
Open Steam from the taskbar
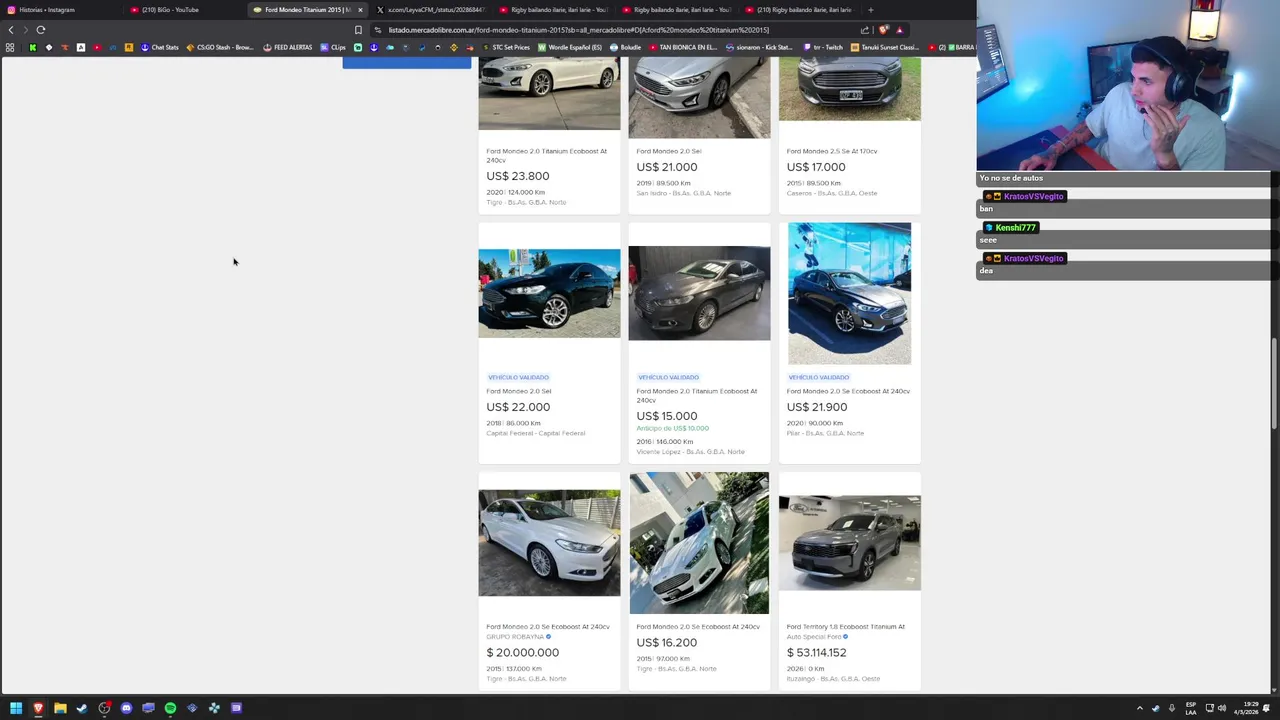tap(82, 708)
